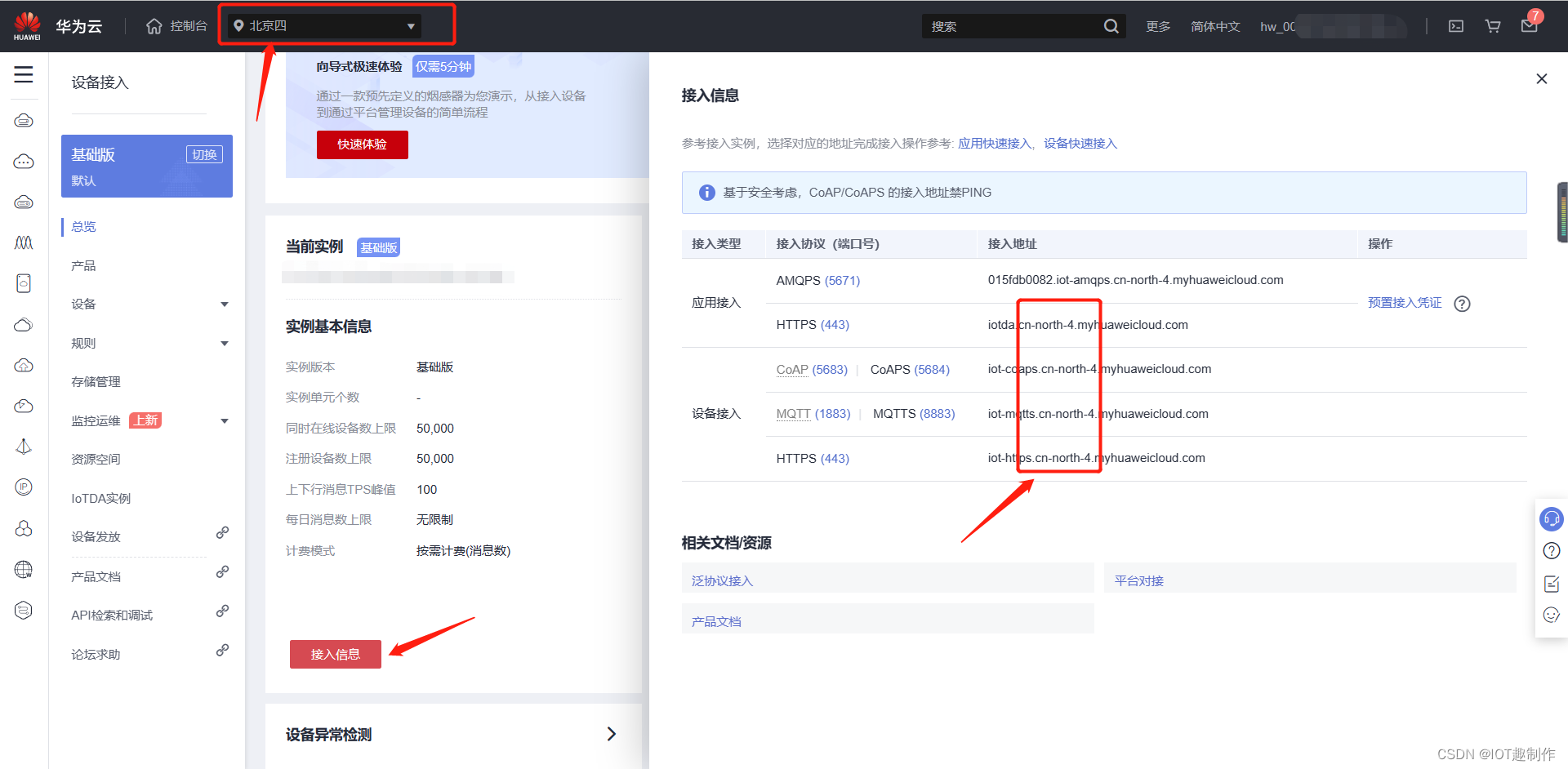Open the 应用快速接入 link

click(995, 144)
